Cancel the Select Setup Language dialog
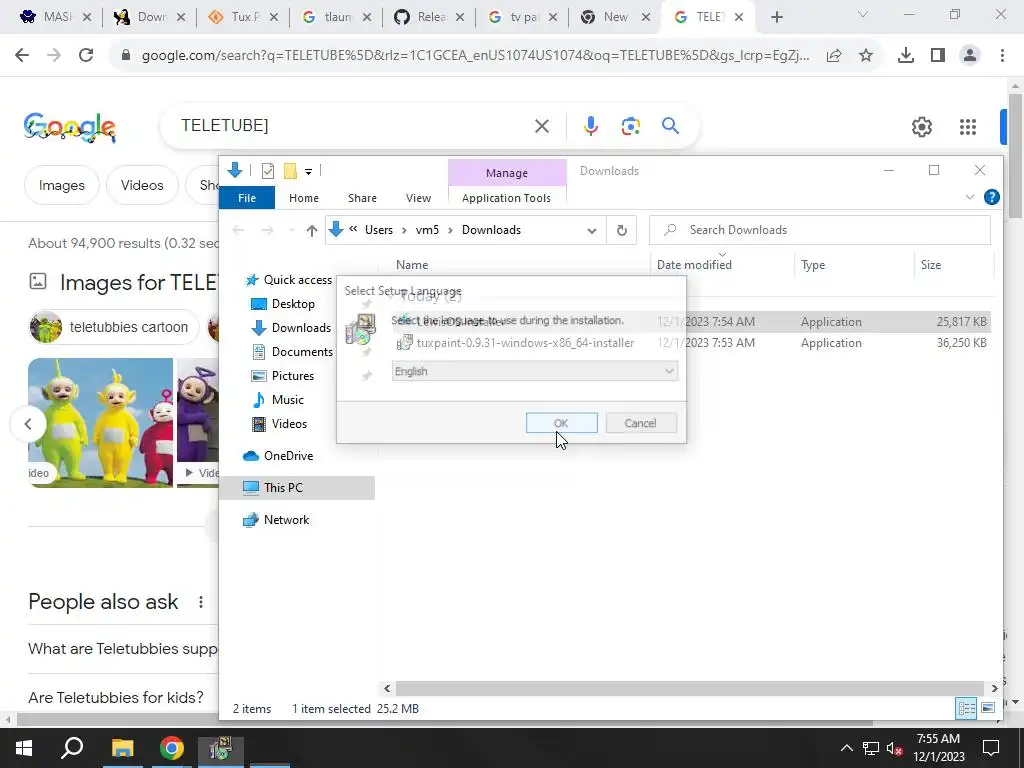Viewport: 1024px width, 768px height. click(641, 423)
